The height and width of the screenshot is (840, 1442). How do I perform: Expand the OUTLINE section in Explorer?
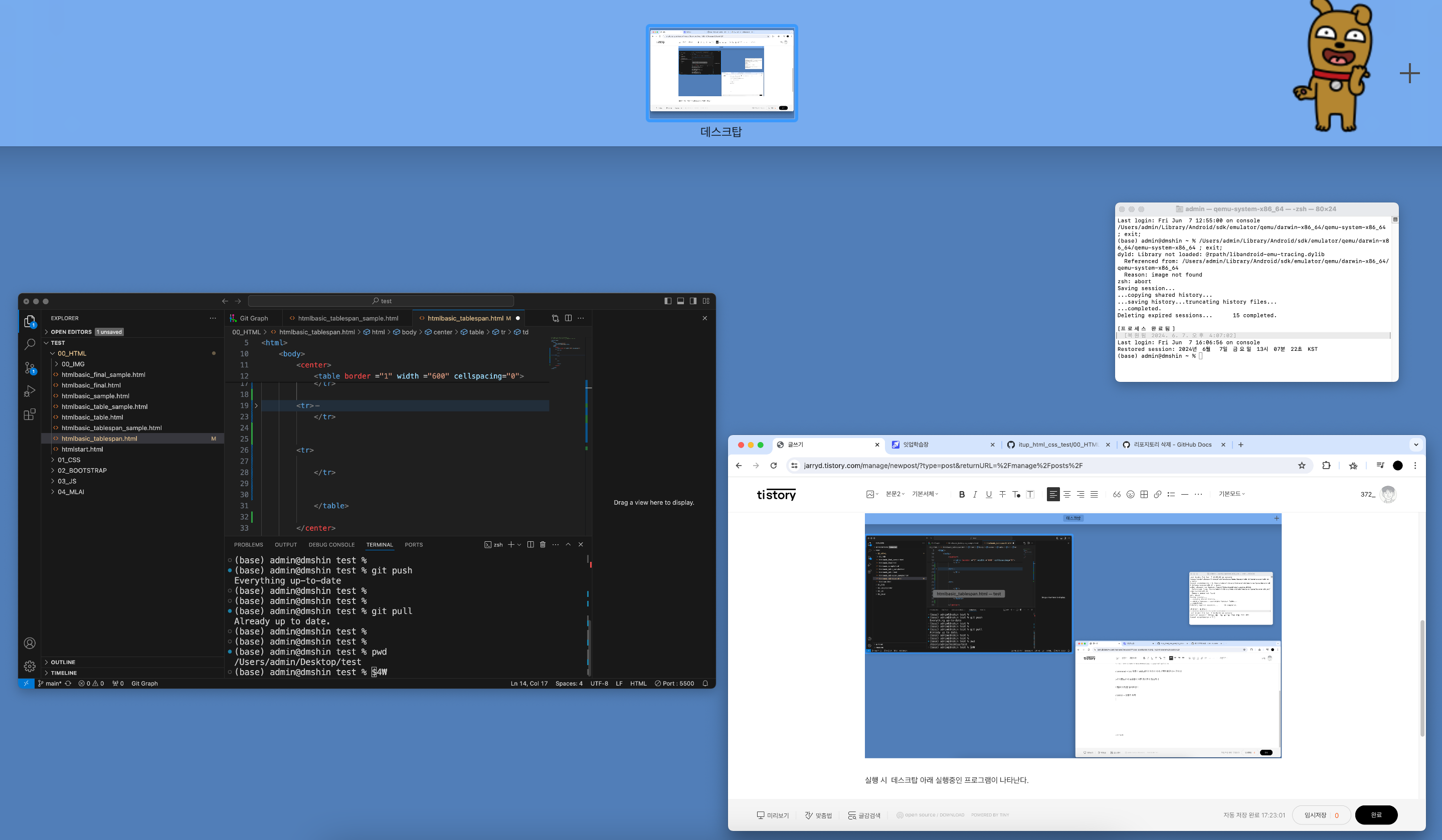pyautogui.click(x=63, y=662)
